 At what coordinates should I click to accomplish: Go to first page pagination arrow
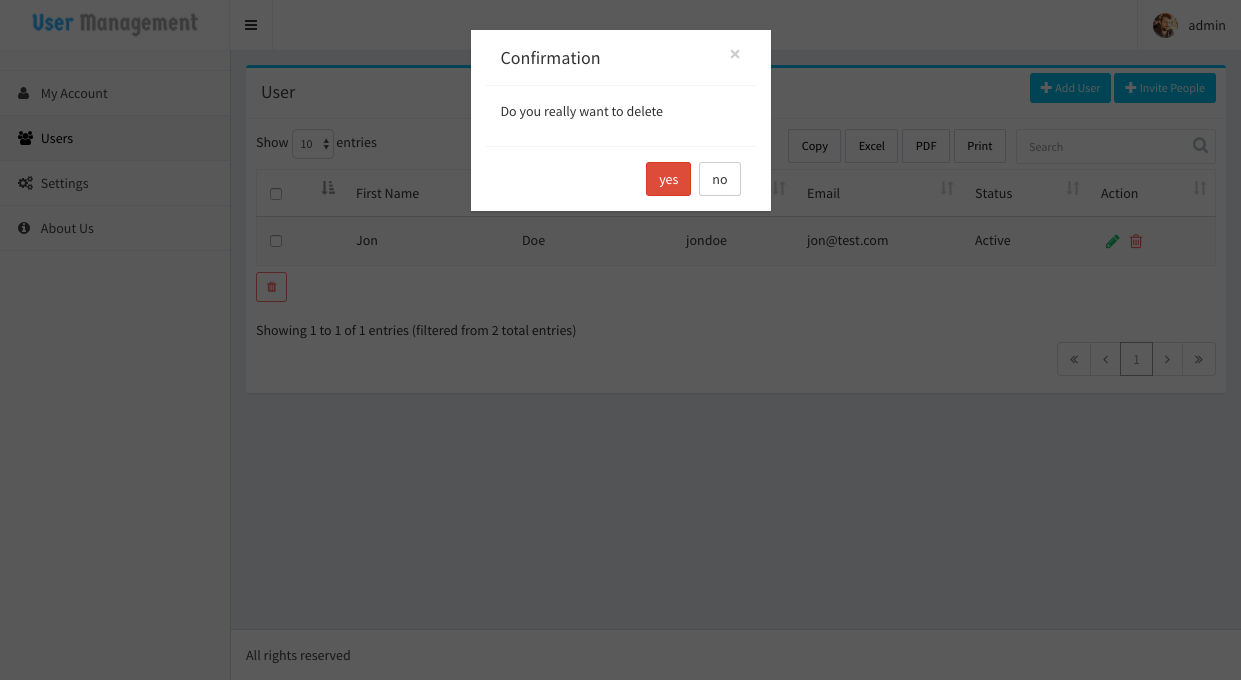pyautogui.click(x=1073, y=359)
